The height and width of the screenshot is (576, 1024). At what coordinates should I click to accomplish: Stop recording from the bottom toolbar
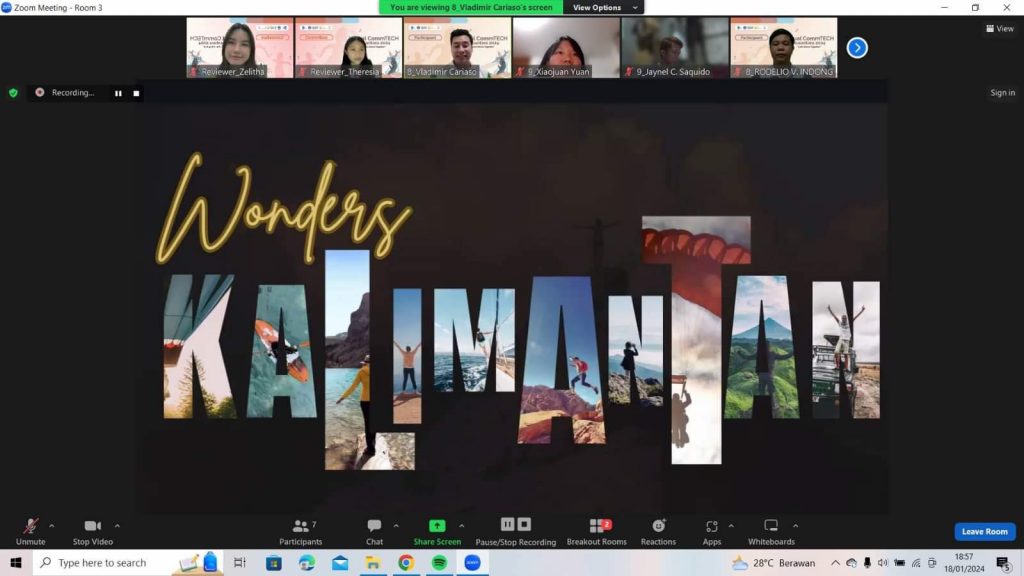524,524
